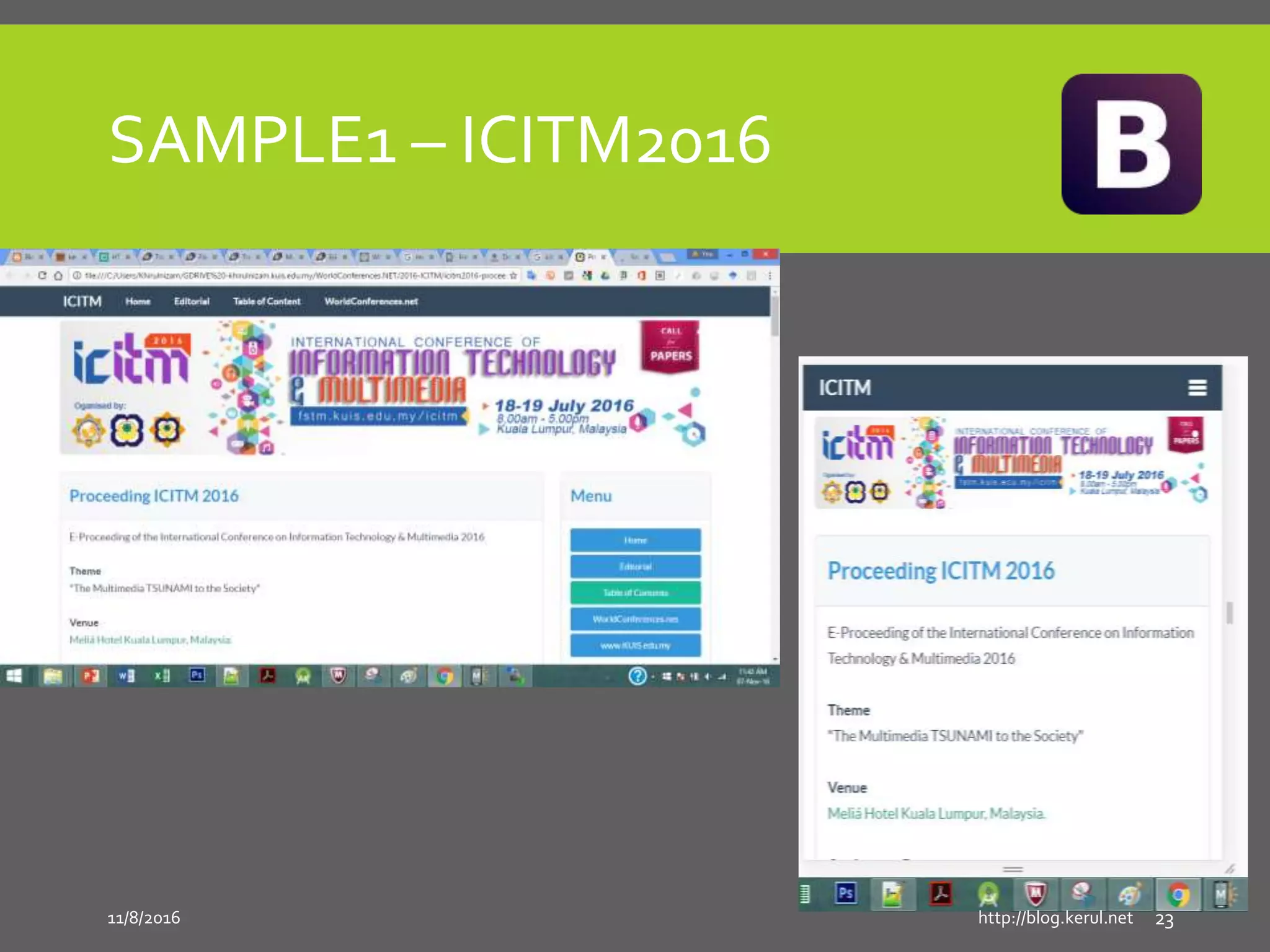Click the www.KUIS.edu.my menu button
This screenshot has height=952, width=1270.
[636, 645]
